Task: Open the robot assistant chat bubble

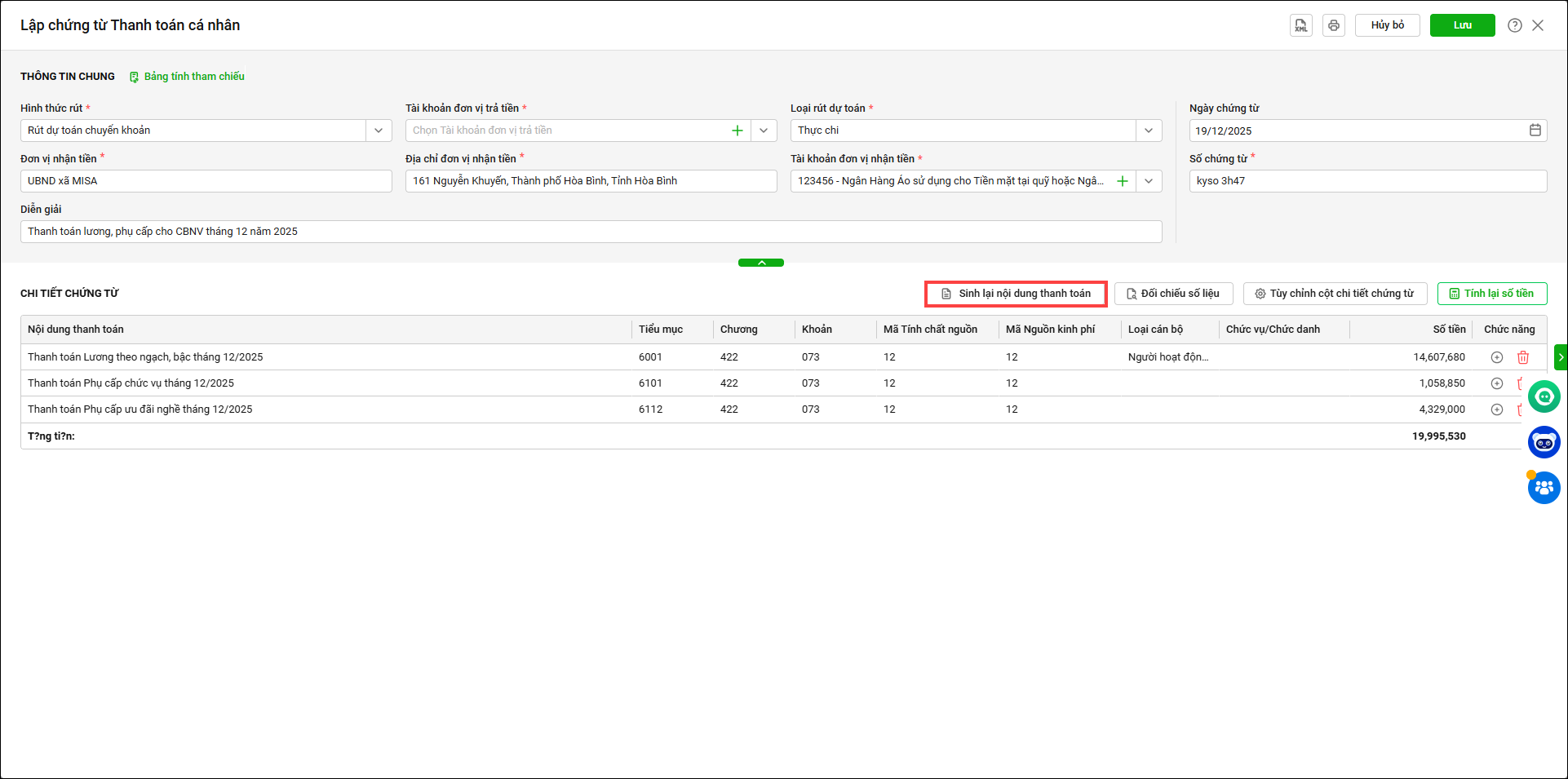Action: (x=1544, y=442)
